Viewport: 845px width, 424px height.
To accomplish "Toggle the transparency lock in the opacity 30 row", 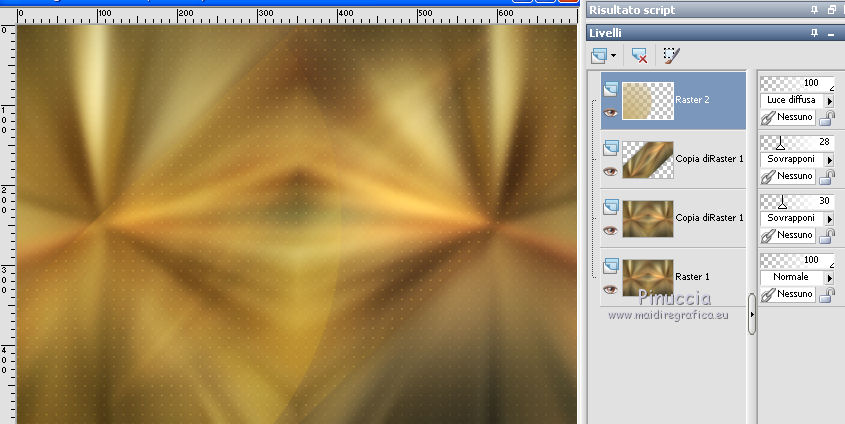I will click(x=827, y=235).
